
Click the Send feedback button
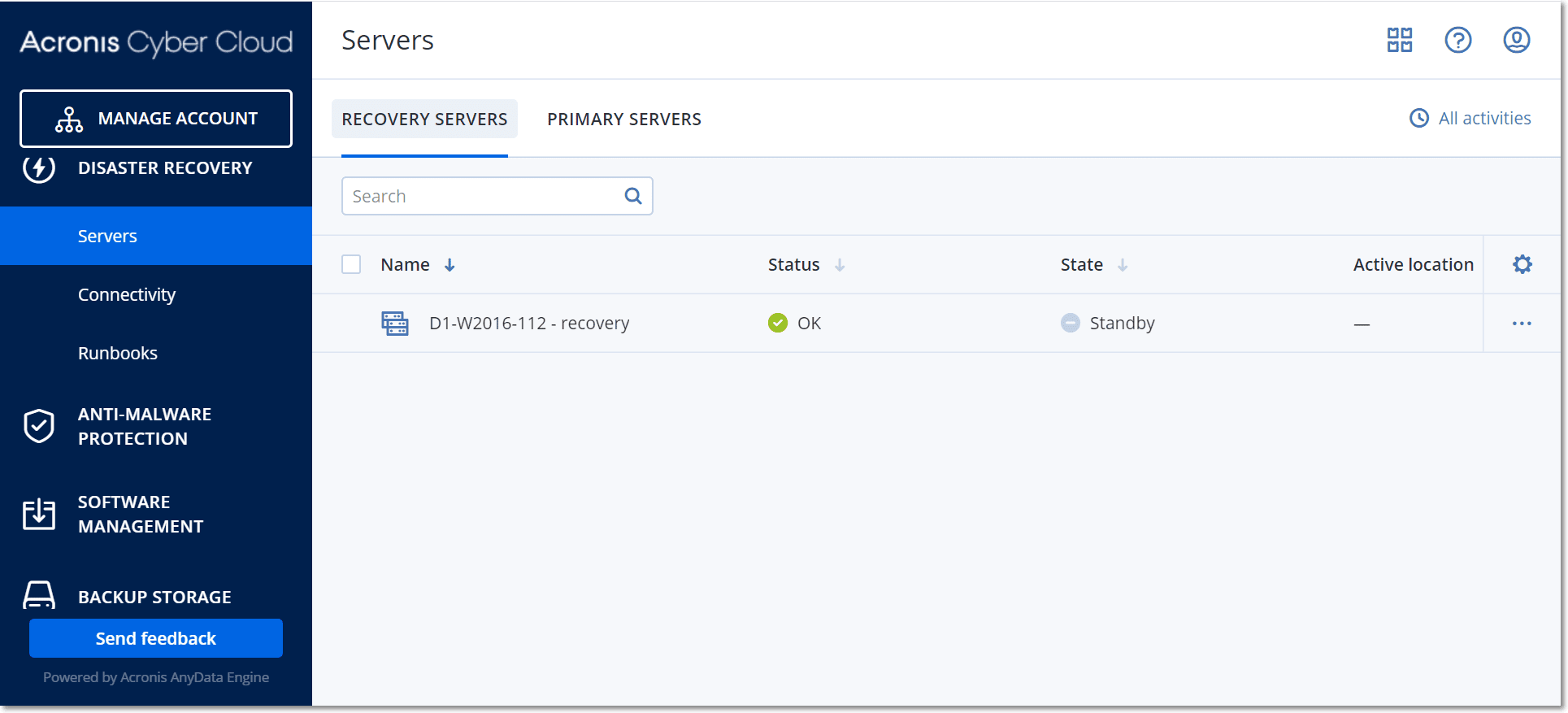156,638
